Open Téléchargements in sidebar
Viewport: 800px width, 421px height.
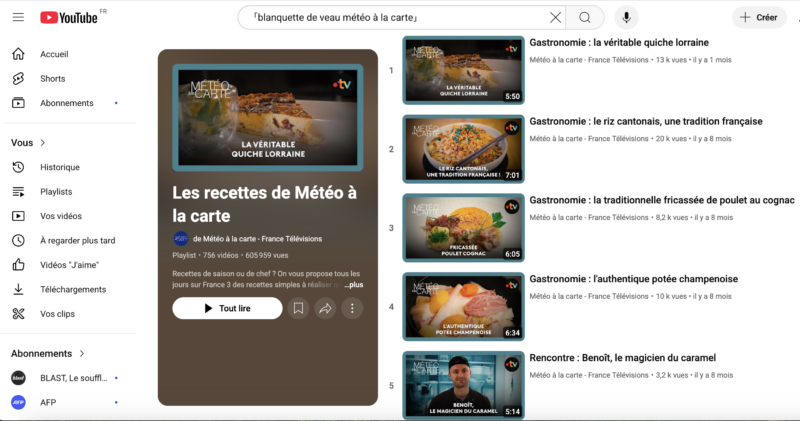(72, 289)
